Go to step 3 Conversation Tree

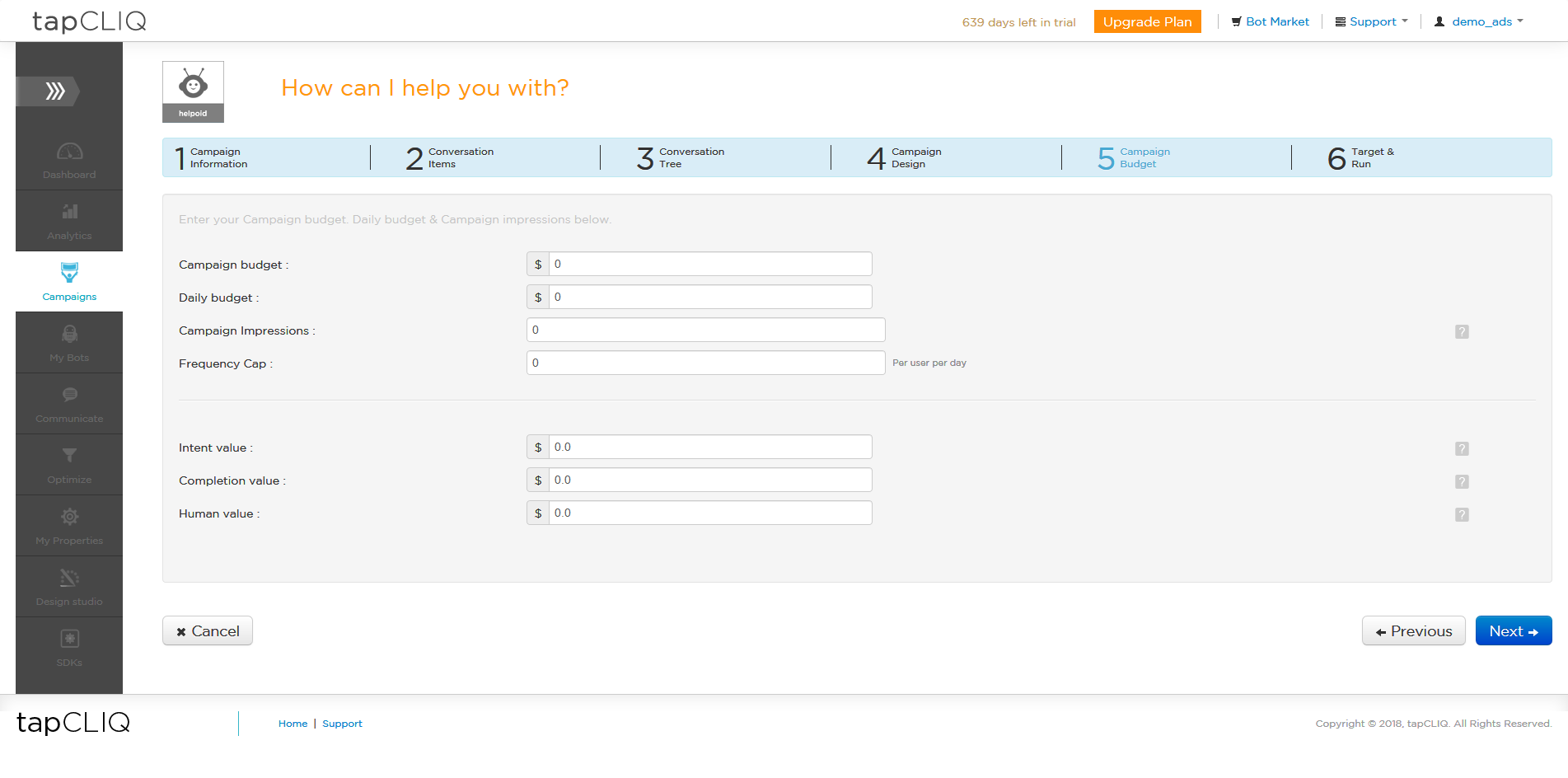[x=681, y=157]
